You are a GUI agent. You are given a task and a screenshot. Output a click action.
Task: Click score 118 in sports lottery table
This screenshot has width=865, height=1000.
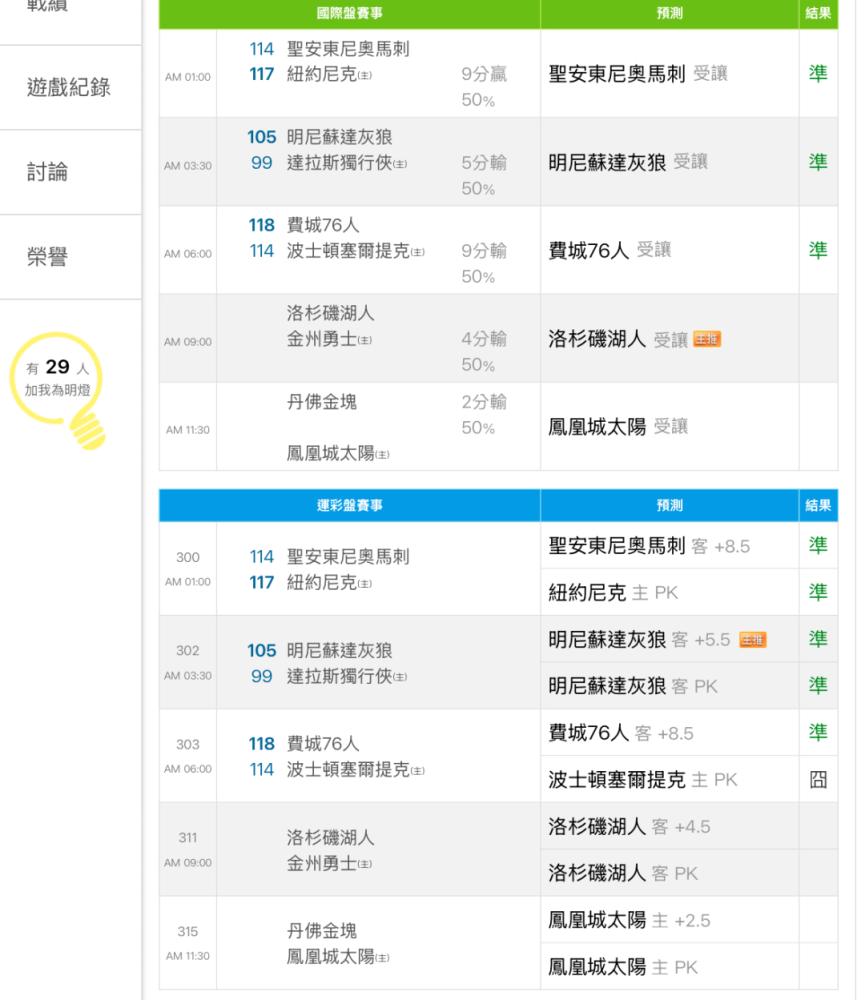click(262, 744)
